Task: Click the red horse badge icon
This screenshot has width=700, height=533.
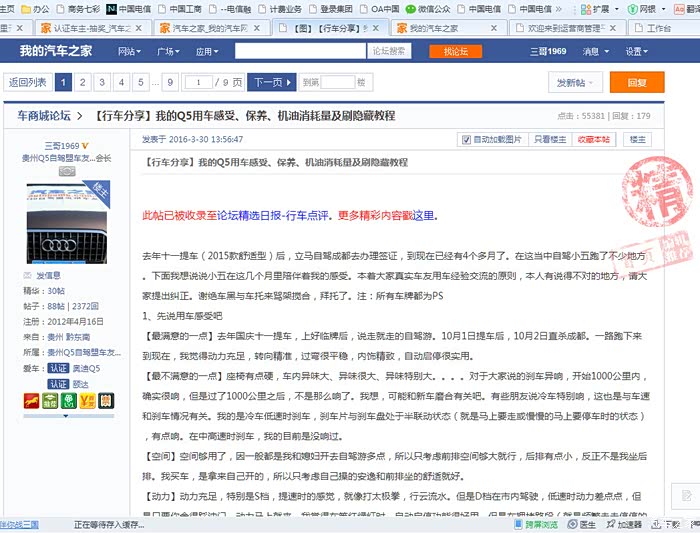Action: pyautogui.click(x=32, y=401)
